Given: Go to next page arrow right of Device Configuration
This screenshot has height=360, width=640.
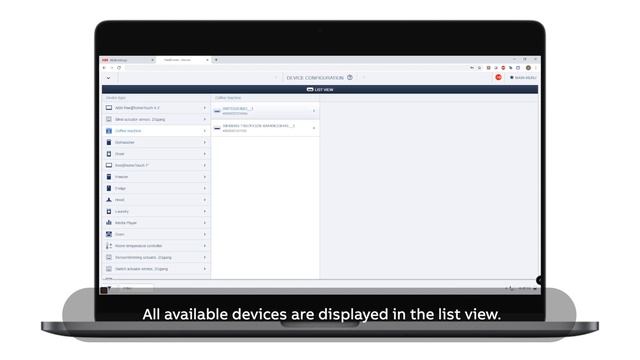Looking at the screenshot, I should [x=364, y=78].
